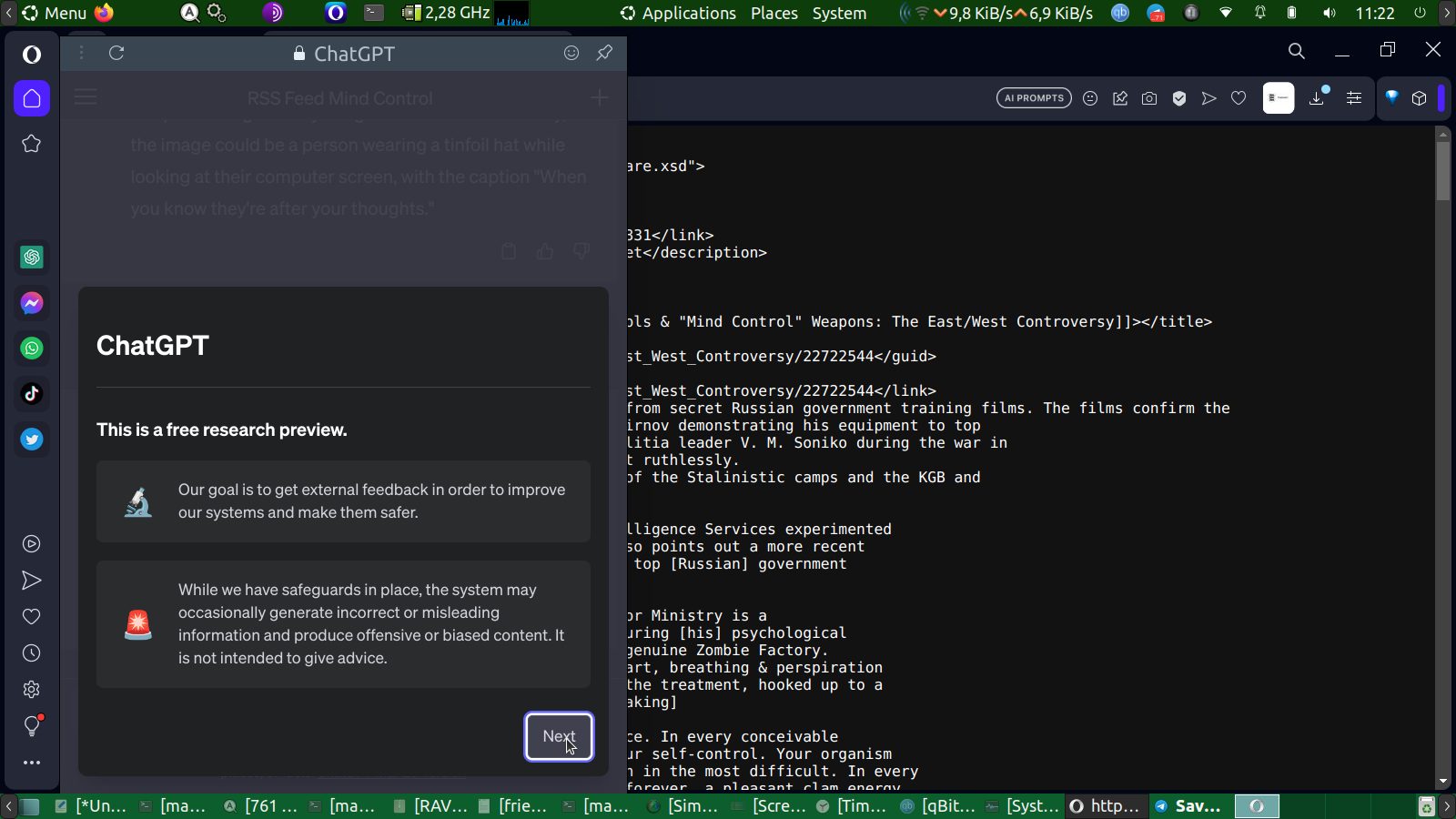Open the Places menu
Image resolution: width=1456 pixels, height=819 pixels.
coord(773,14)
